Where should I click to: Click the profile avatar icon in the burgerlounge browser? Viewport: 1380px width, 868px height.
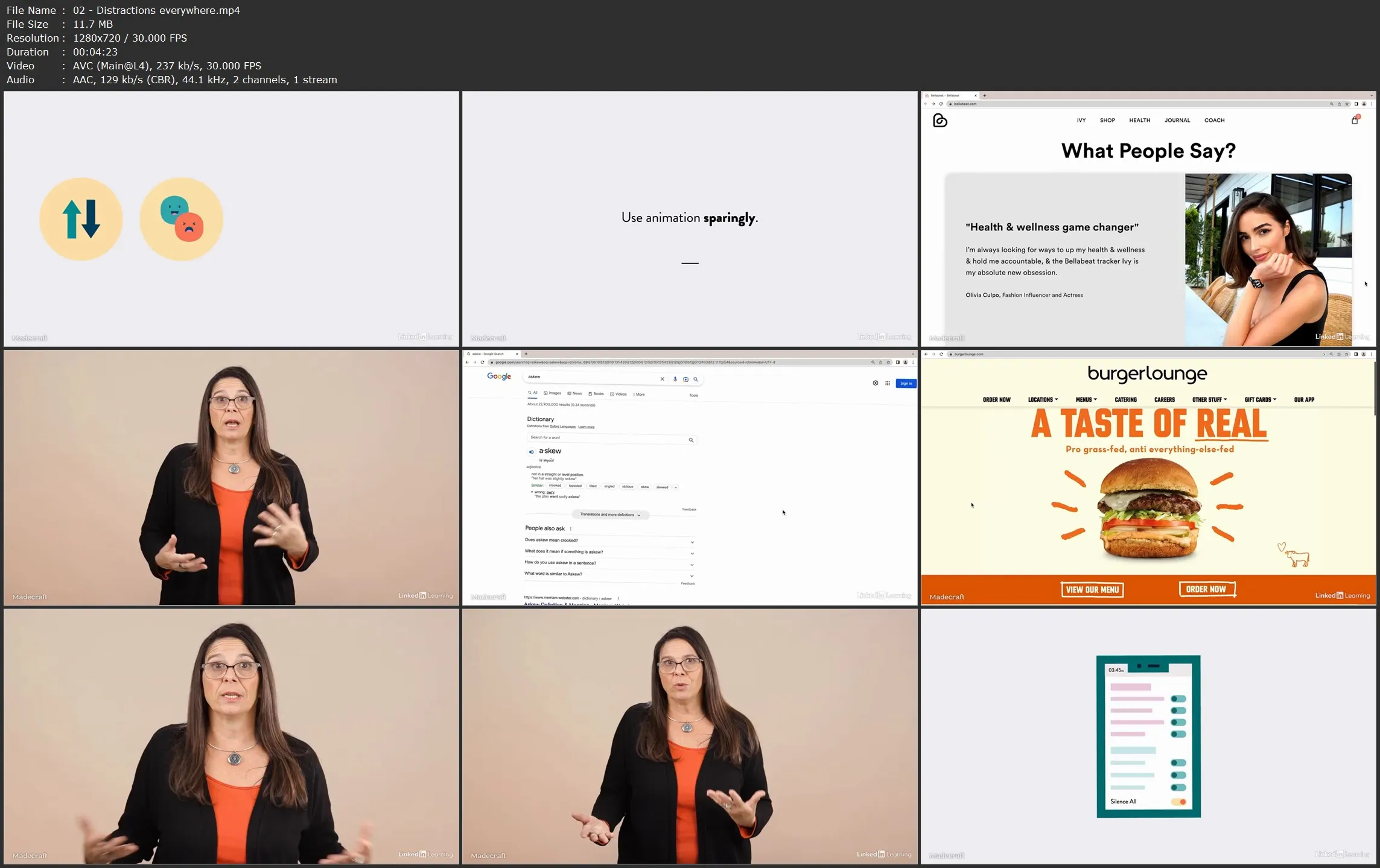point(1364,355)
